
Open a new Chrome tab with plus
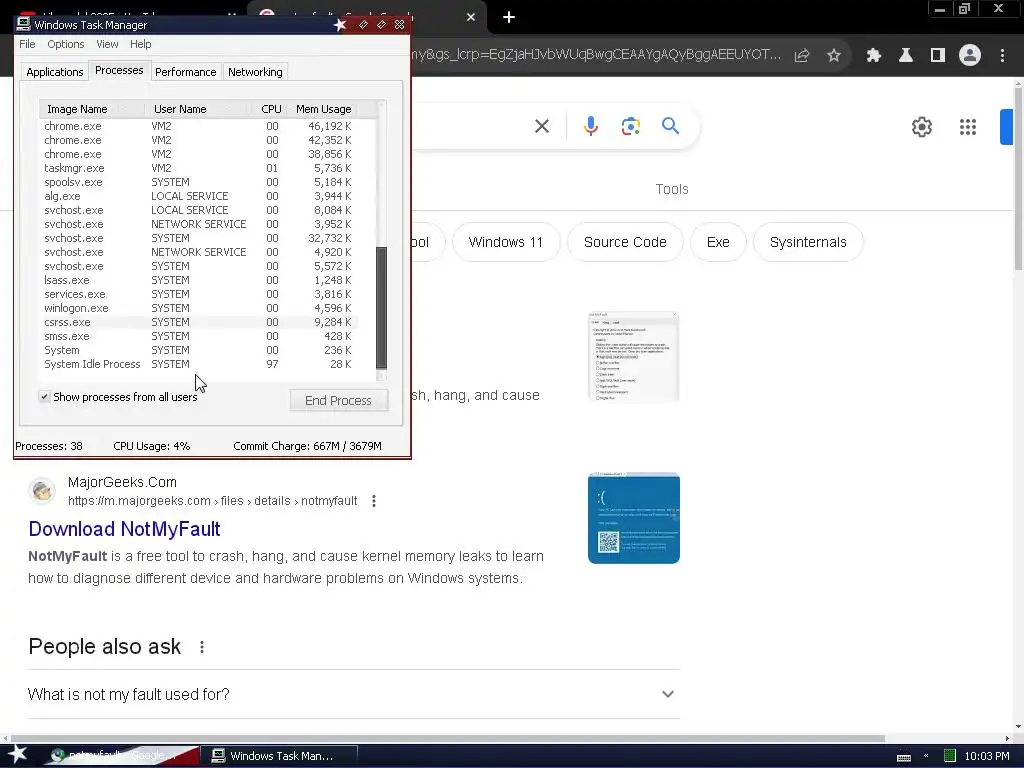point(509,18)
